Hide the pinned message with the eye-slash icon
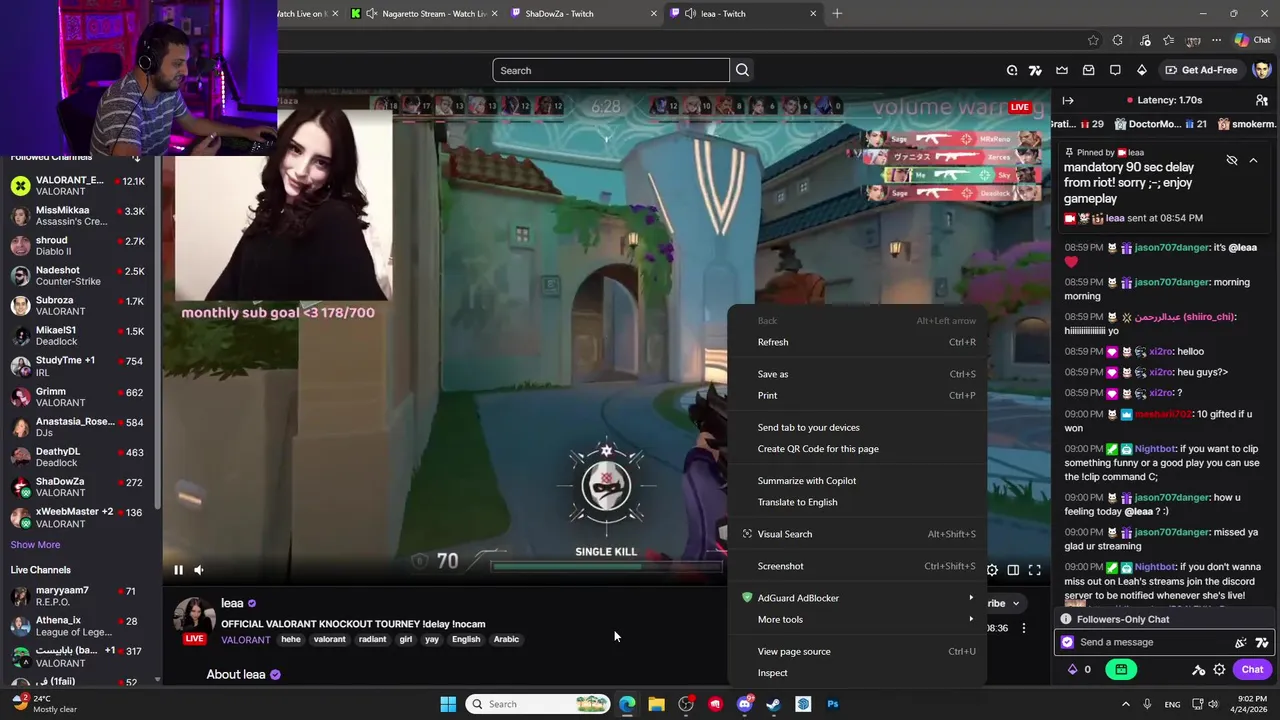This screenshot has height=720, width=1280. pos(1232,160)
